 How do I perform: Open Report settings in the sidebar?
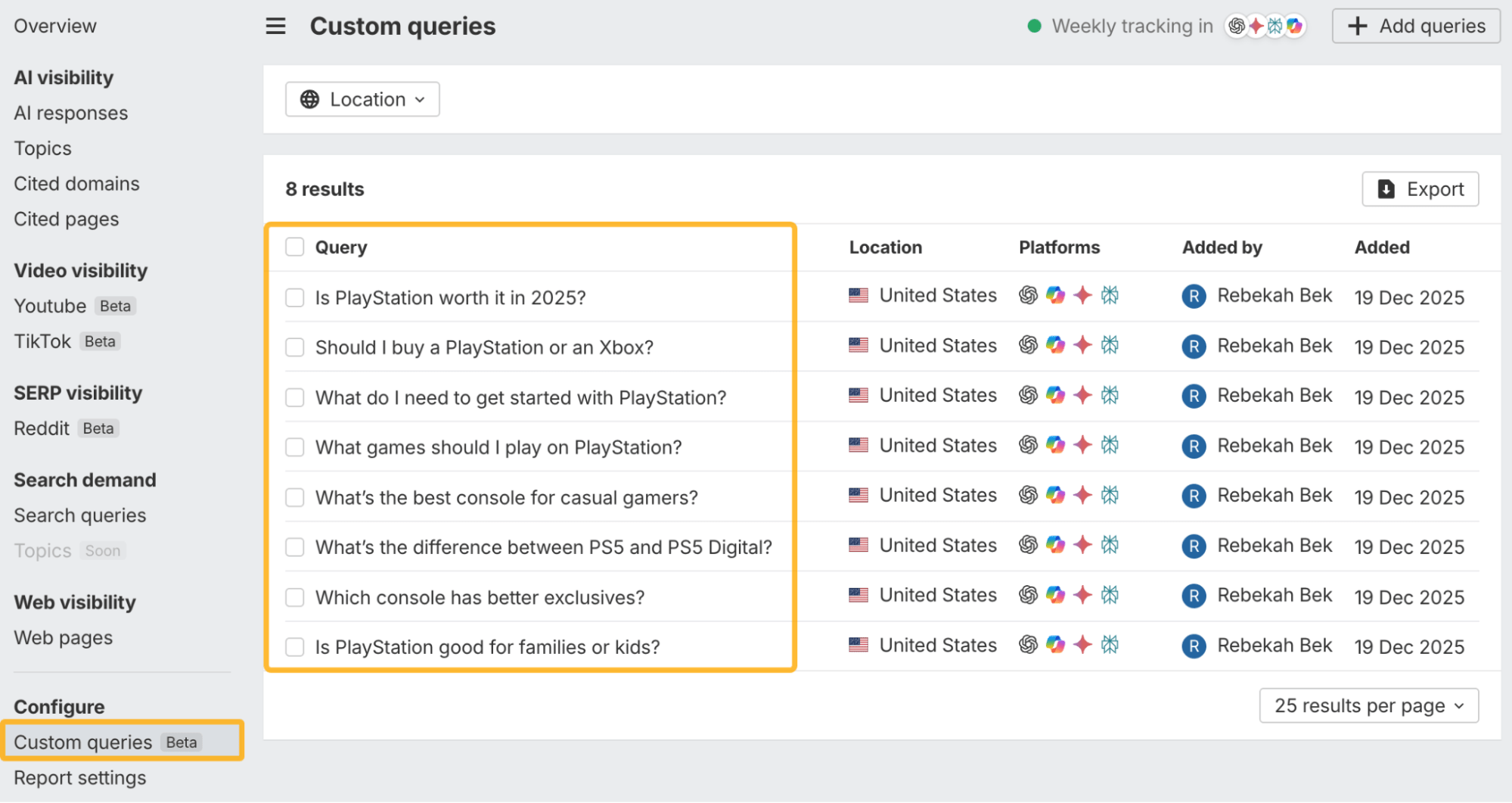coord(80,778)
